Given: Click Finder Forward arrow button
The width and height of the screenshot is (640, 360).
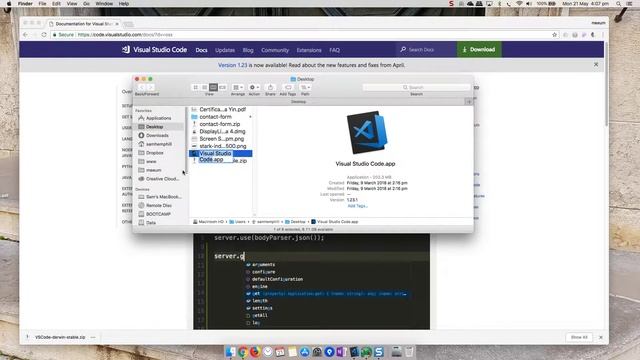Looking at the screenshot, I should [151, 87].
